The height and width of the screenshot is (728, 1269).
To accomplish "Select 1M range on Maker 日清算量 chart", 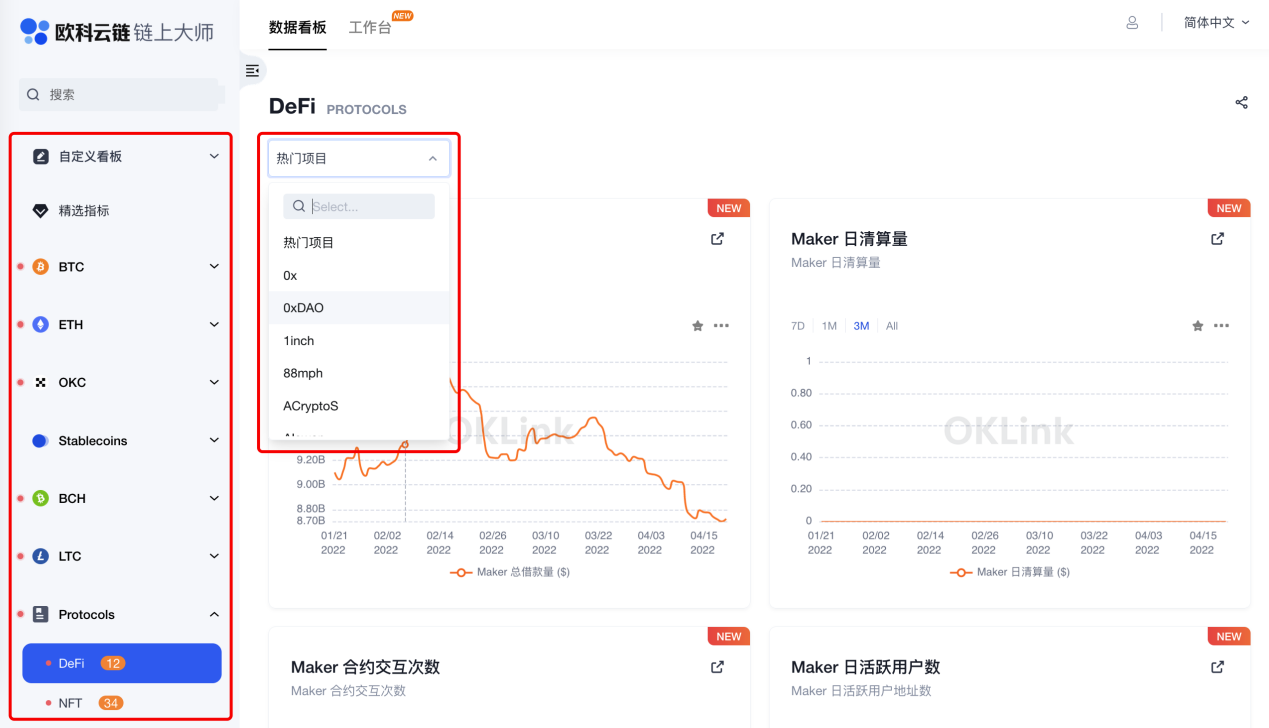I will pyautogui.click(x=829, y=326).
